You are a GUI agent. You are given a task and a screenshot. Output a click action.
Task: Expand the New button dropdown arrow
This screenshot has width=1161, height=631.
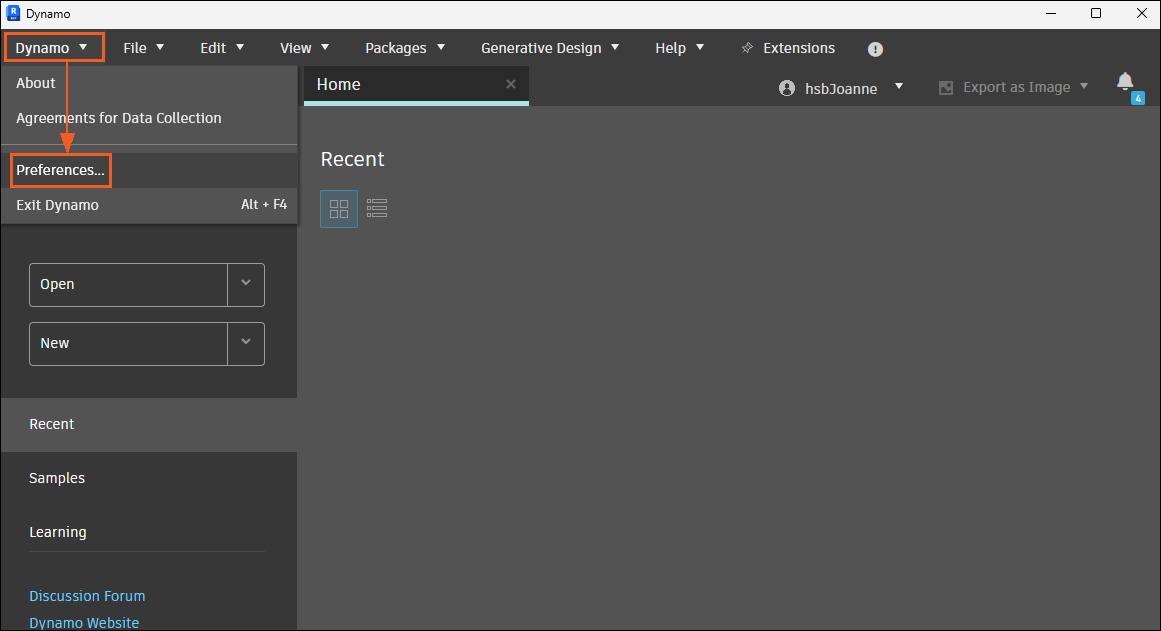(246, 344)
